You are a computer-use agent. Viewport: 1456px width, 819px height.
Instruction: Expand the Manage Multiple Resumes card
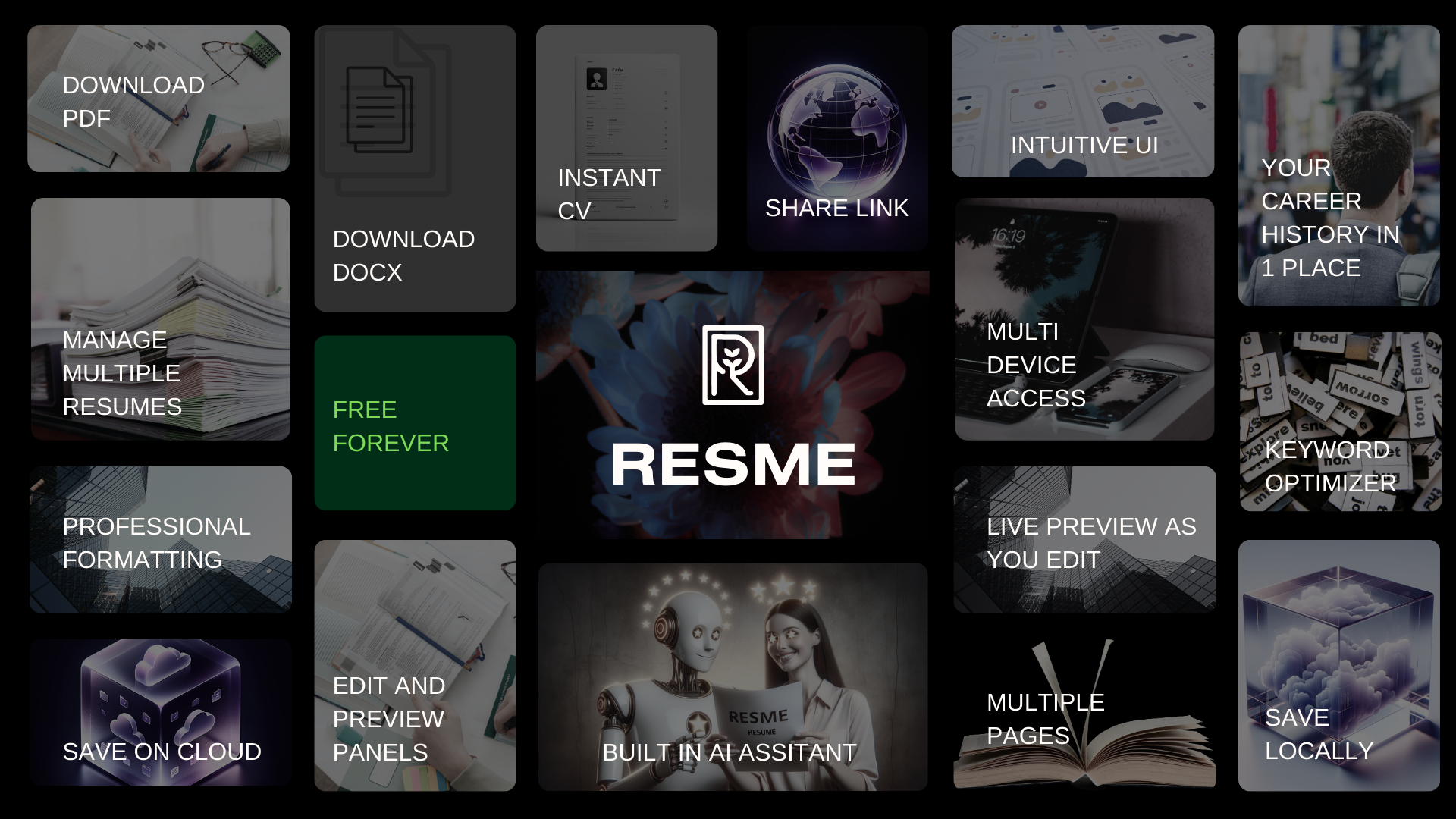[x=159, y=318]
